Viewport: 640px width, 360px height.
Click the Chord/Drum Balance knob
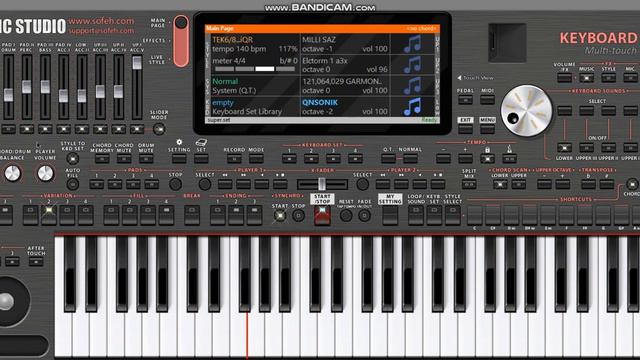click(x=12, y=173)
